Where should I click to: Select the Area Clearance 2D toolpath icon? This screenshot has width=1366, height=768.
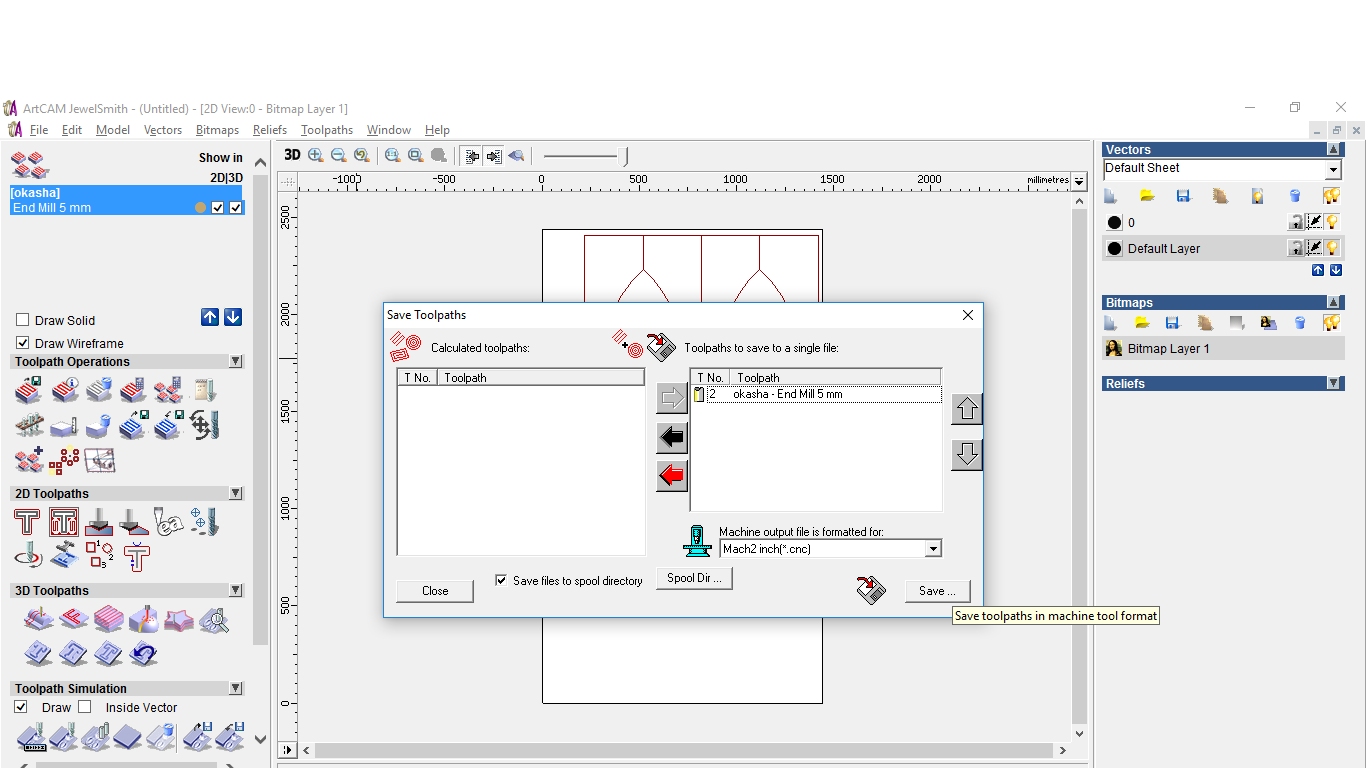(64, 522)
